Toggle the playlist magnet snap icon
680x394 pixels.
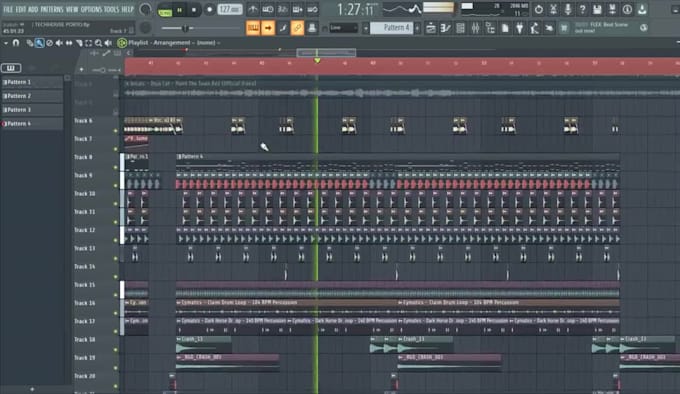tap(16, 43)
